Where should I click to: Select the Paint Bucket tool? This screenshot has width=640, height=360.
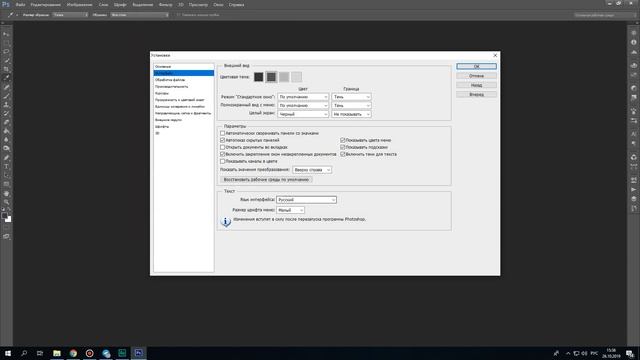click(x=6, y=131)
